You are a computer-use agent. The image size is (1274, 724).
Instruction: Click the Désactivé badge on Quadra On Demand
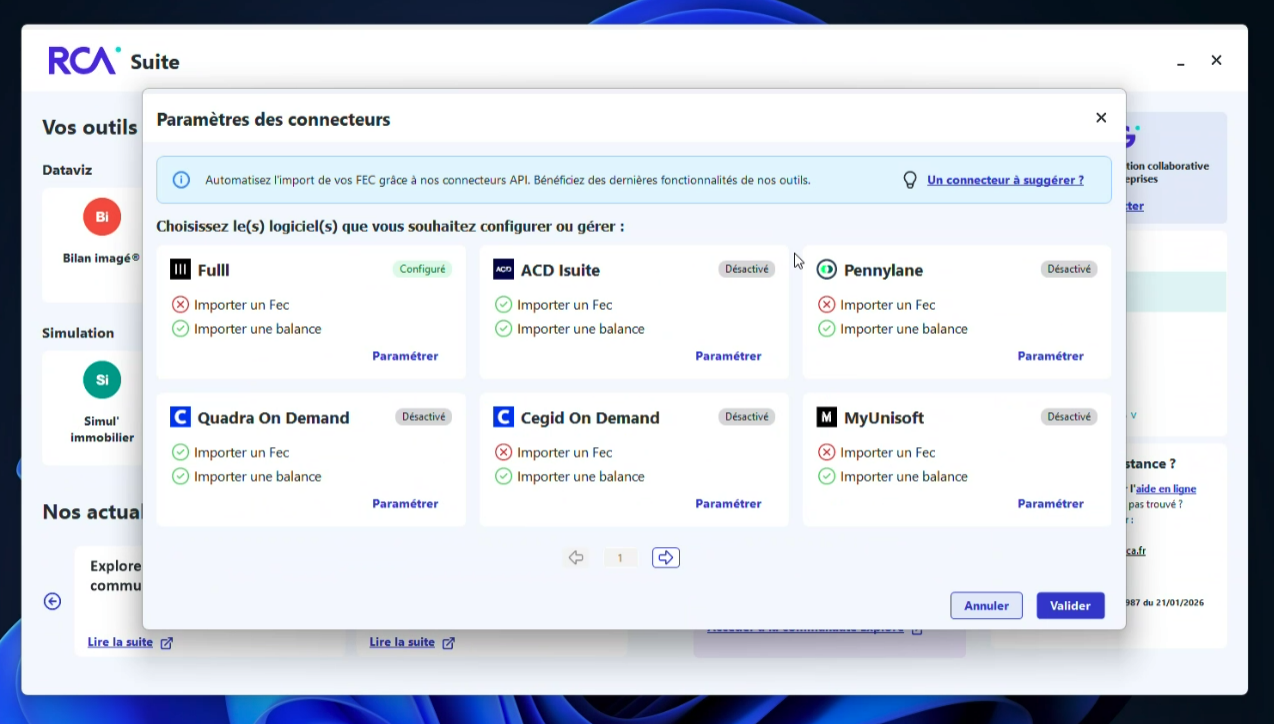pyautogui.click(x=423, y=417)
